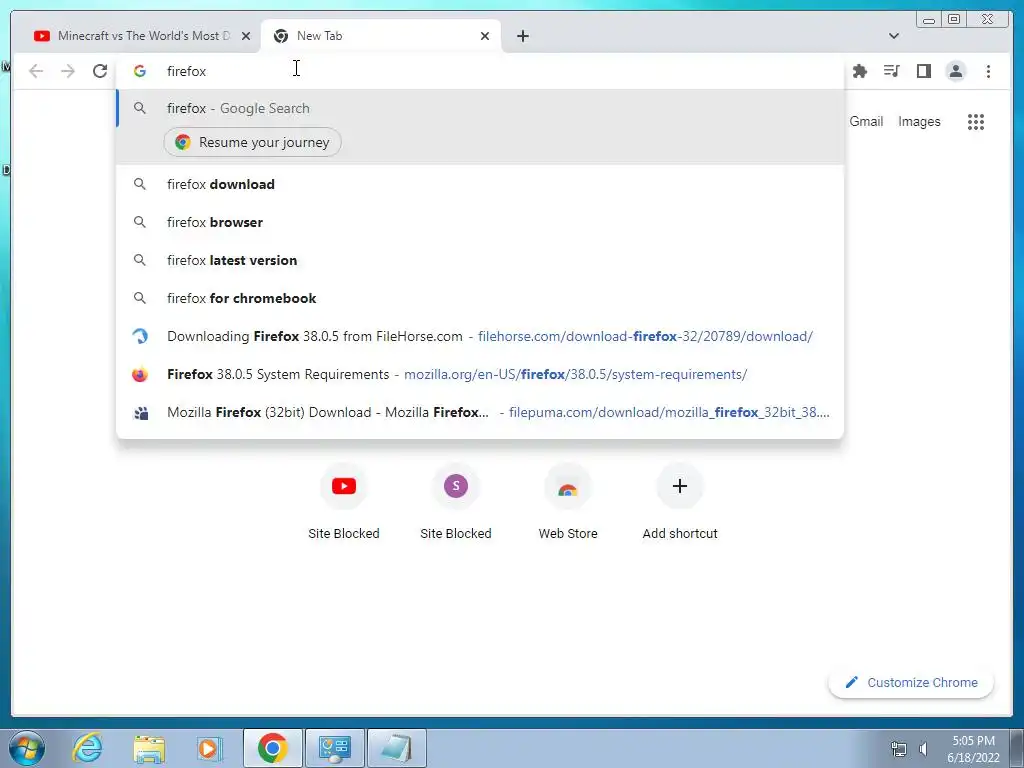Launch Internet Explorer from the taskbar
Viewport: 1024px width, 768px height.
[x=88, y=748]
